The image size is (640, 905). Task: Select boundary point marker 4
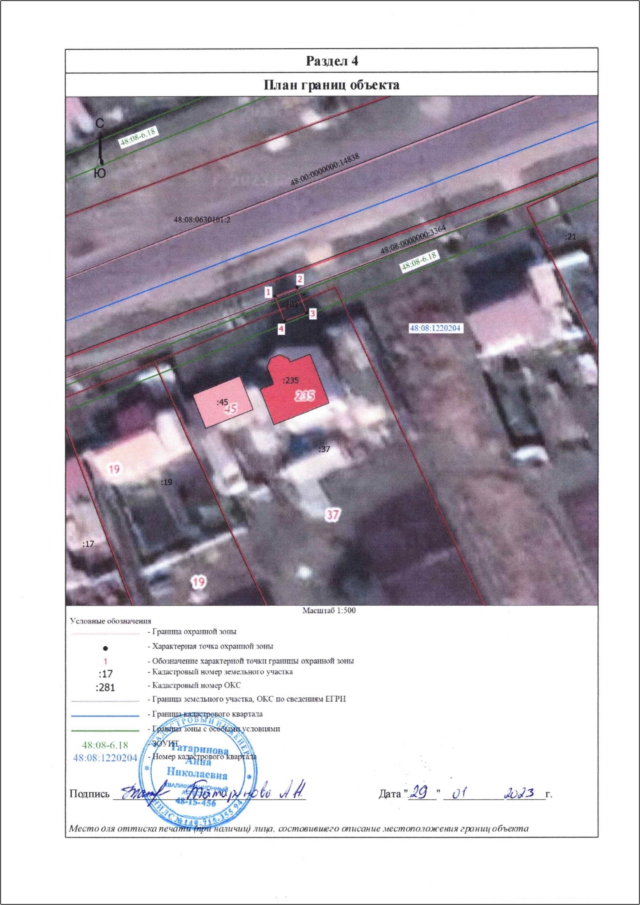(x=281, y=328)
